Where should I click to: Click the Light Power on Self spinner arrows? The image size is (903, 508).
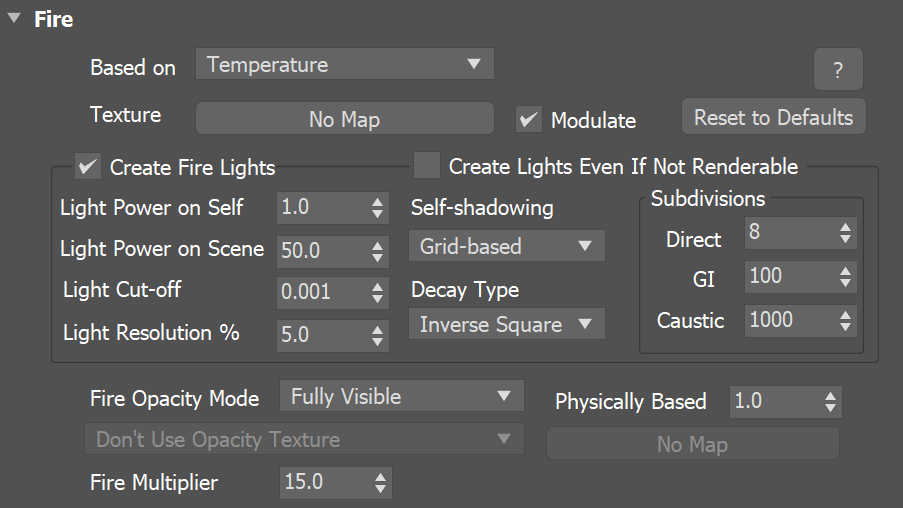pyautogui.click(x=377, y=208)
